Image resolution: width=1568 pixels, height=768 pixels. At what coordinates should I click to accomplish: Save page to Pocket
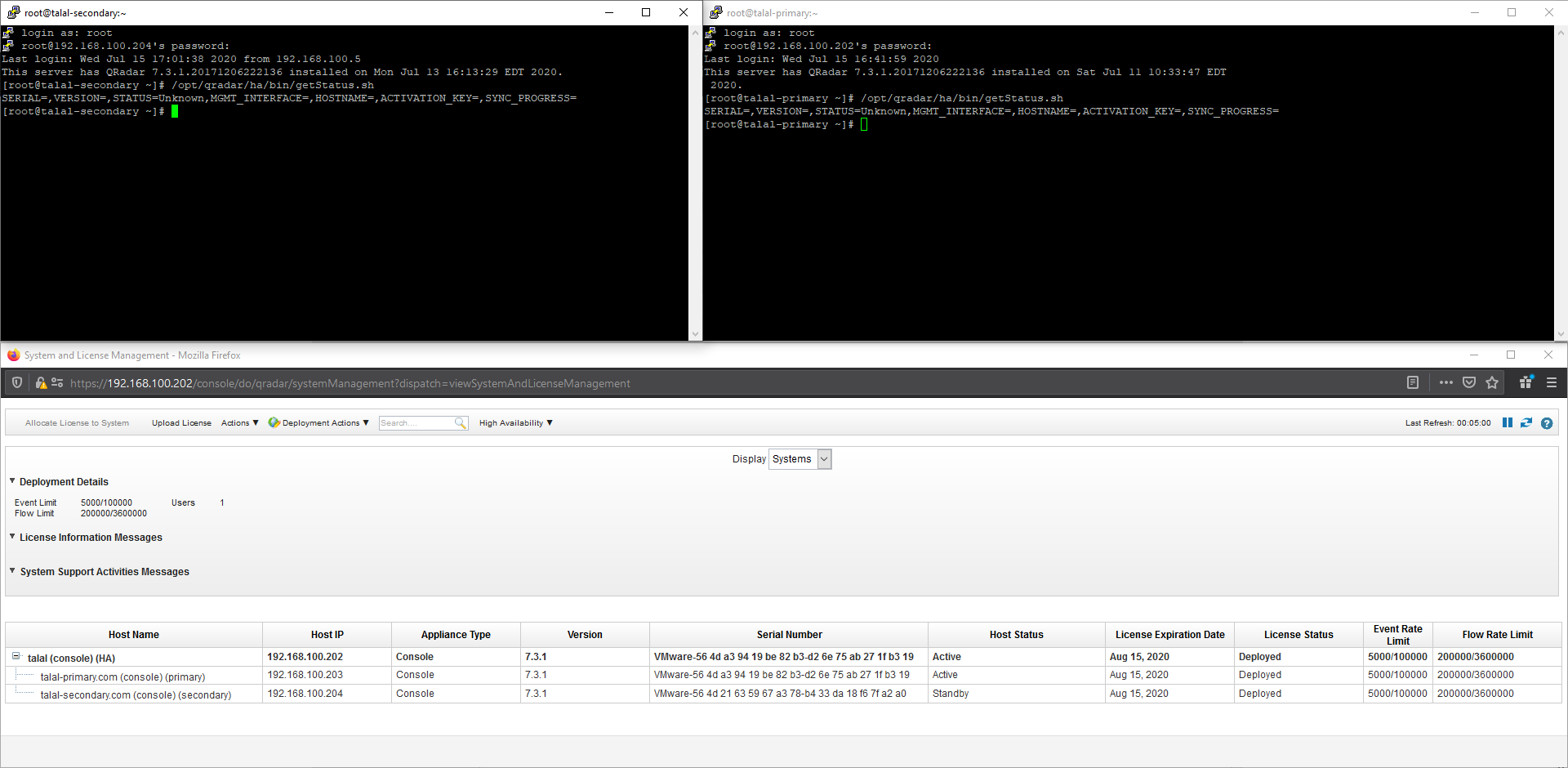1469,382
